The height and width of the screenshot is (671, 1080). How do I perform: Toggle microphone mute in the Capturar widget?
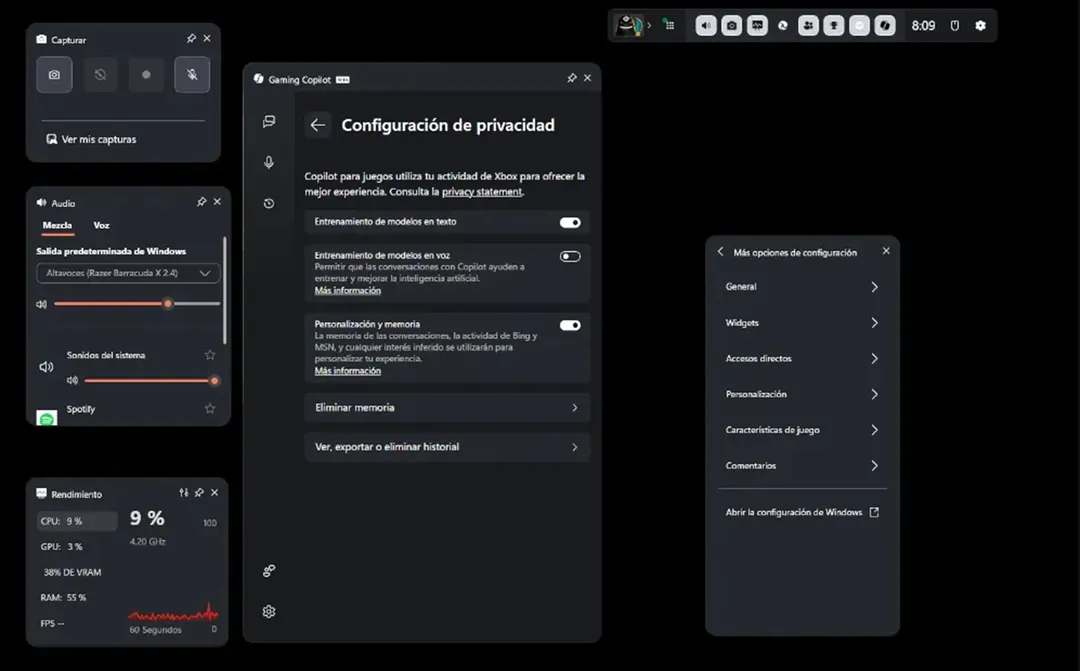pyautogui.click(x=192, y=74)
